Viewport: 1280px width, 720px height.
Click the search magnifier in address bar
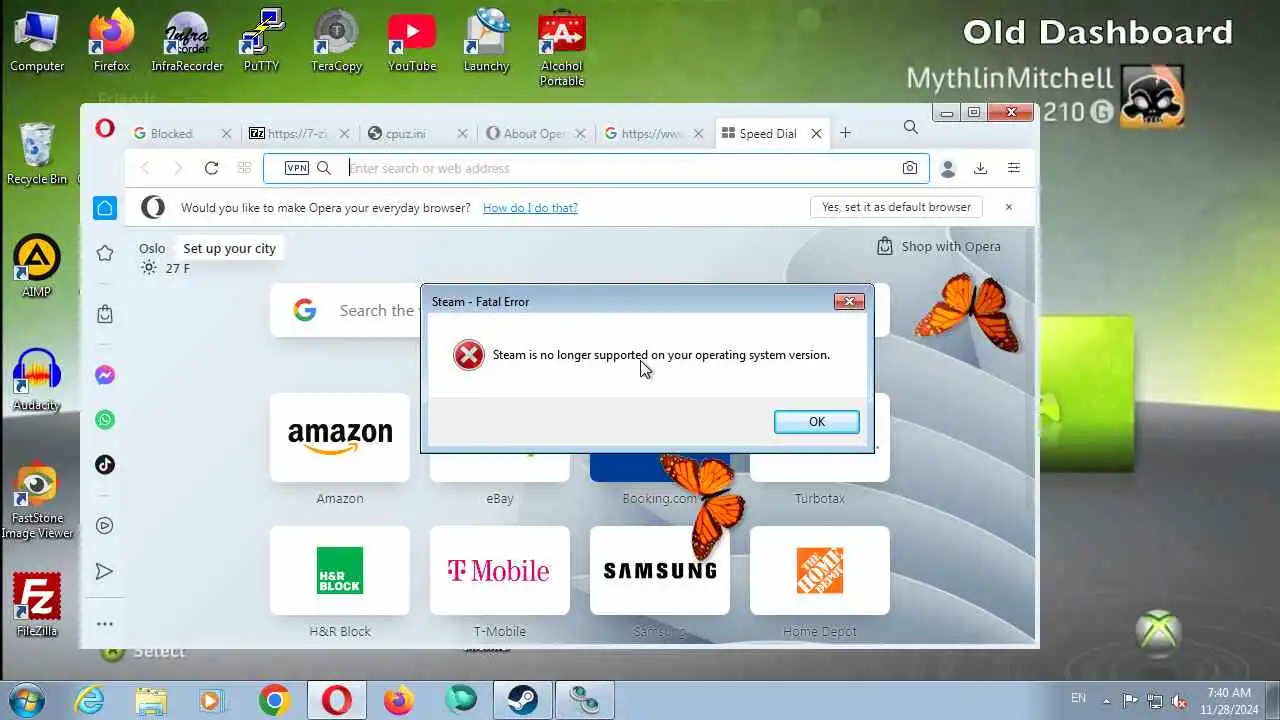(324, 168)
